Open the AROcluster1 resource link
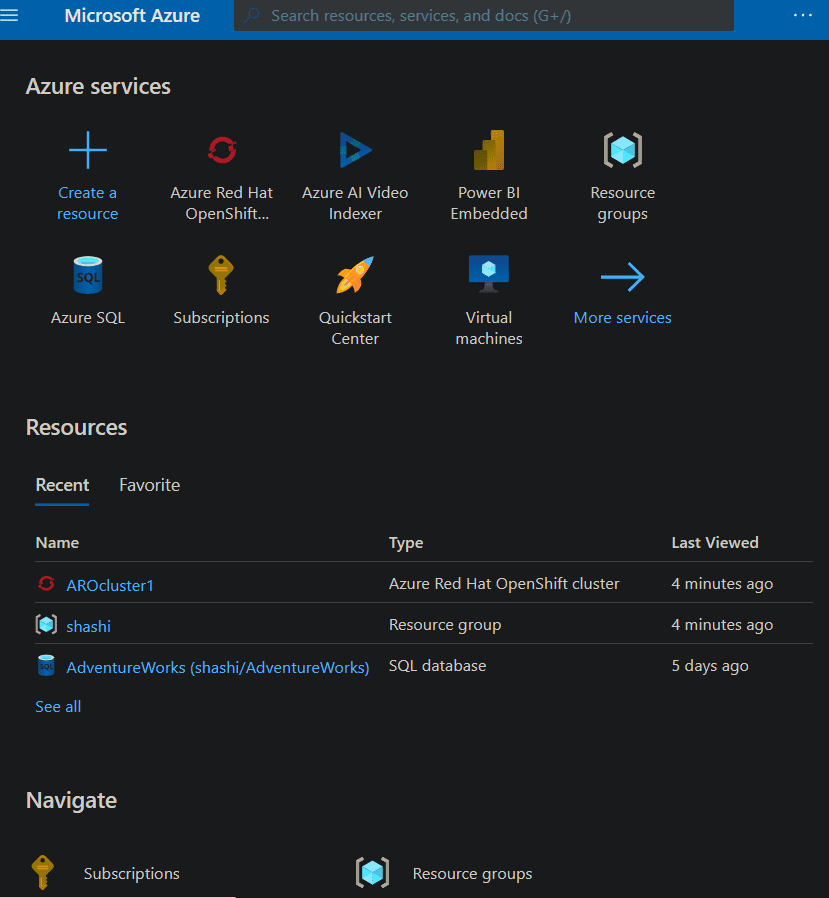Viewport: 829px width, 898px height. coord(110,585)
